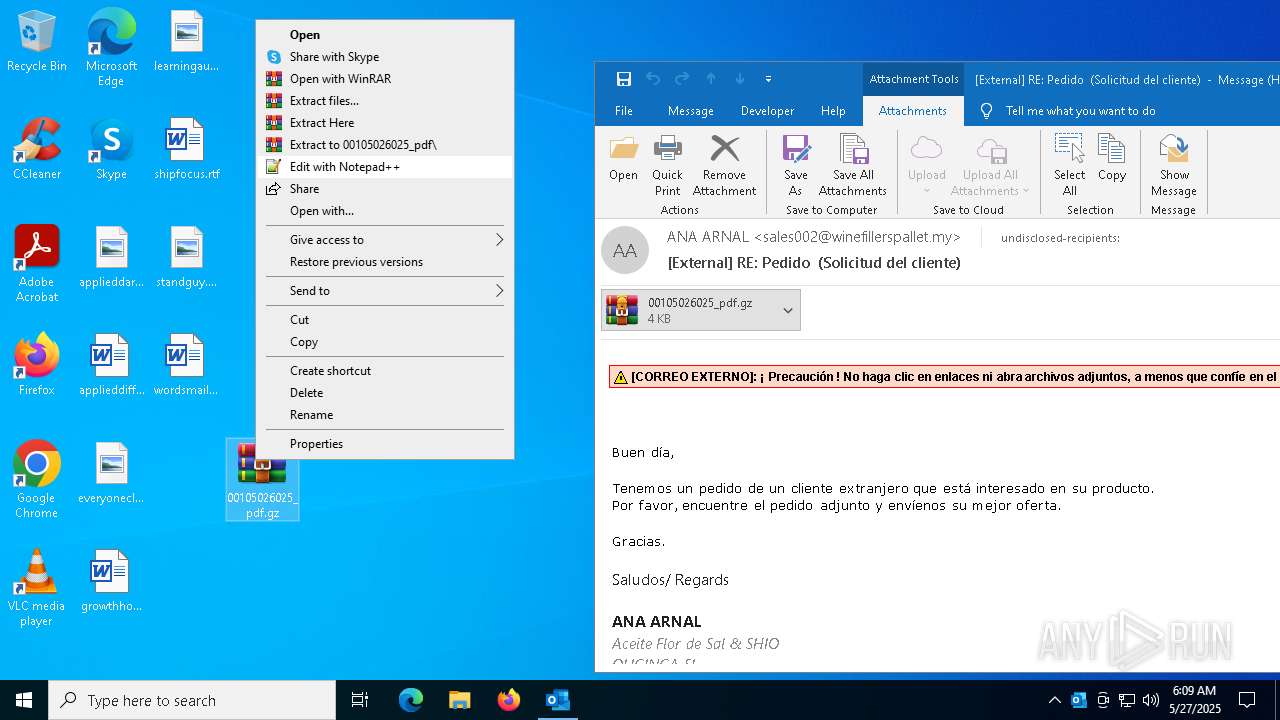Select Extract to 00105026025_pdf\ option
Viewport: 1280px width, 720px height.
click(385, 145)
